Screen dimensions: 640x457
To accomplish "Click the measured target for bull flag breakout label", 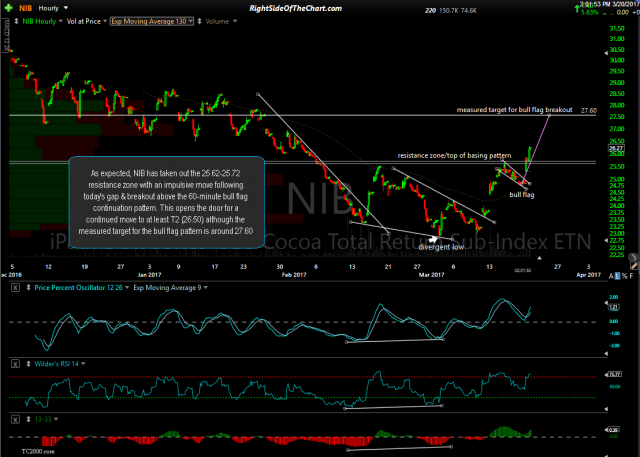I will coord(514,110).
